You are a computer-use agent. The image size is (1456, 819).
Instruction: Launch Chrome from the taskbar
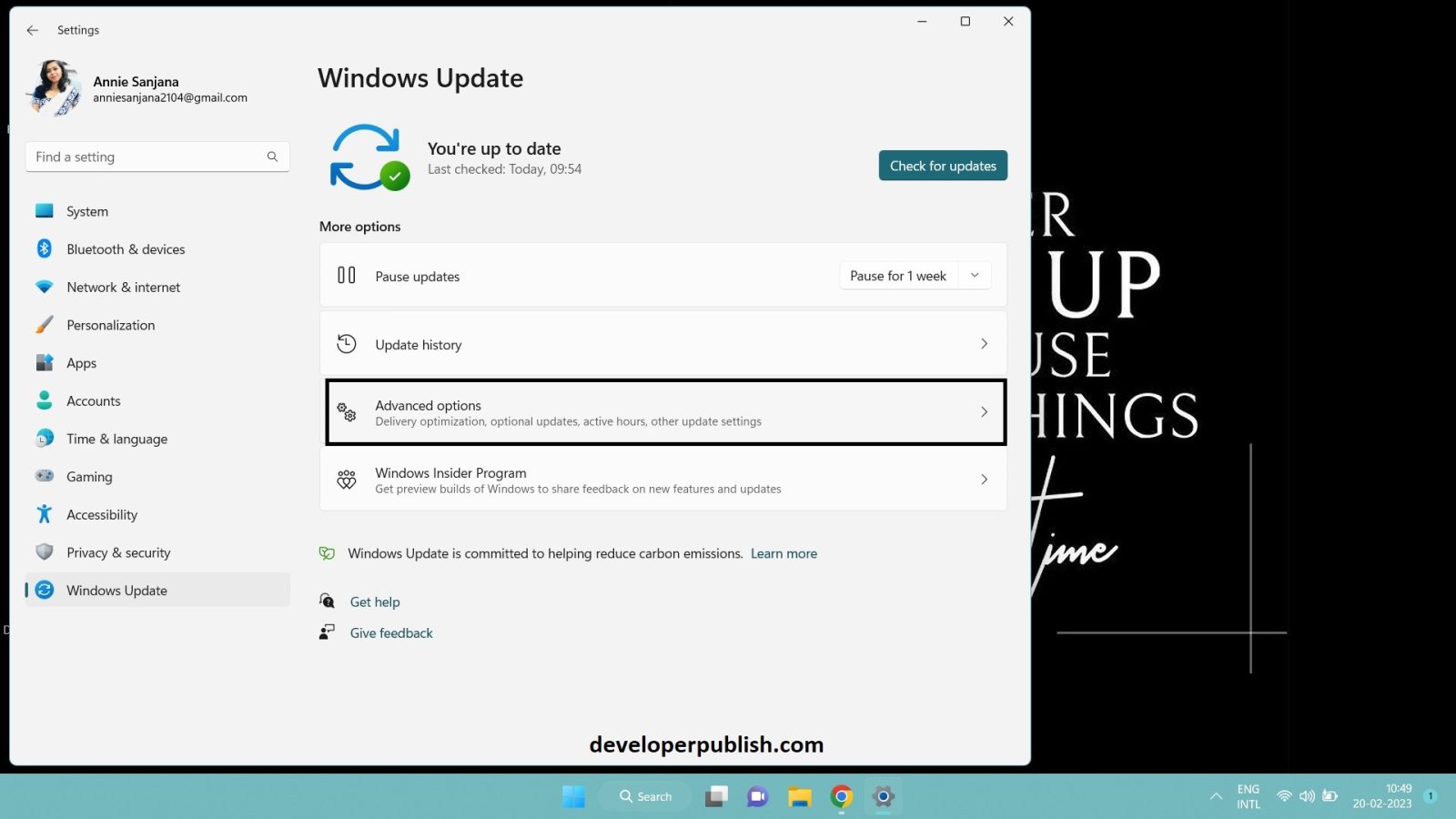840,796
